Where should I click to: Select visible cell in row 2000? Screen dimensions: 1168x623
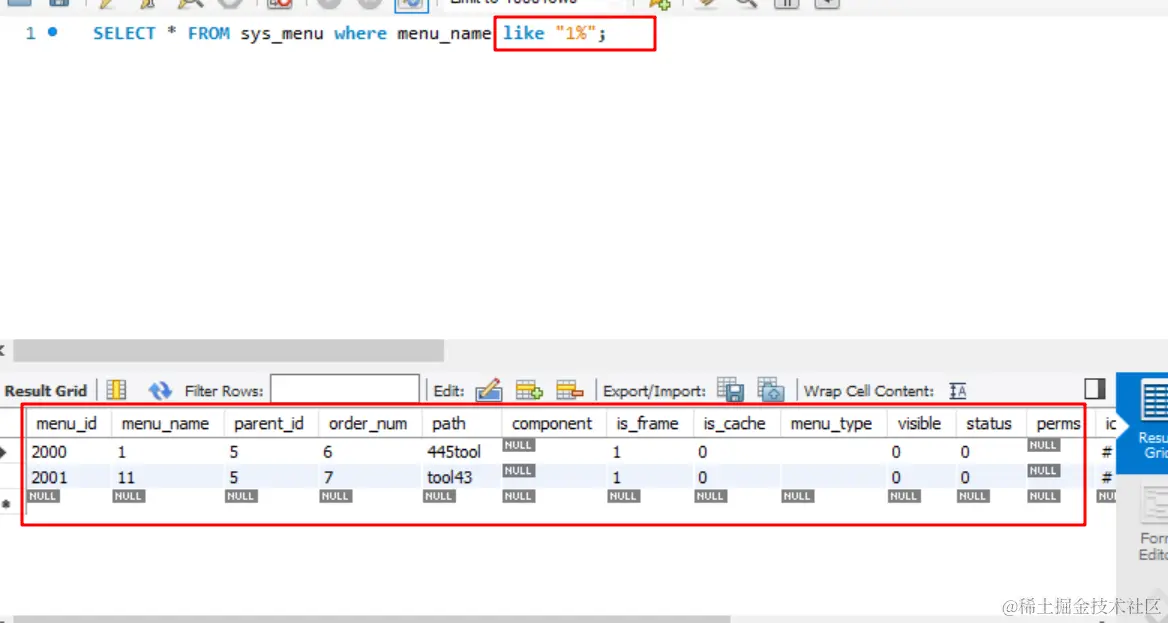click(x=921, y=452)
